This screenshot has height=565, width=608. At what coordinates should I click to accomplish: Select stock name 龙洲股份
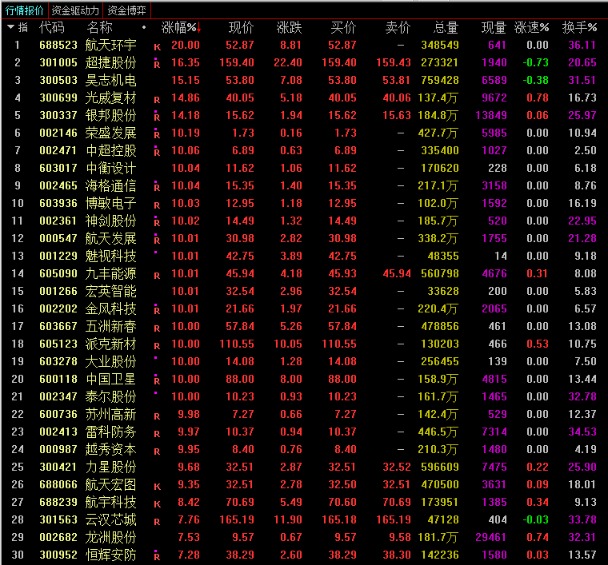[111, 537]
